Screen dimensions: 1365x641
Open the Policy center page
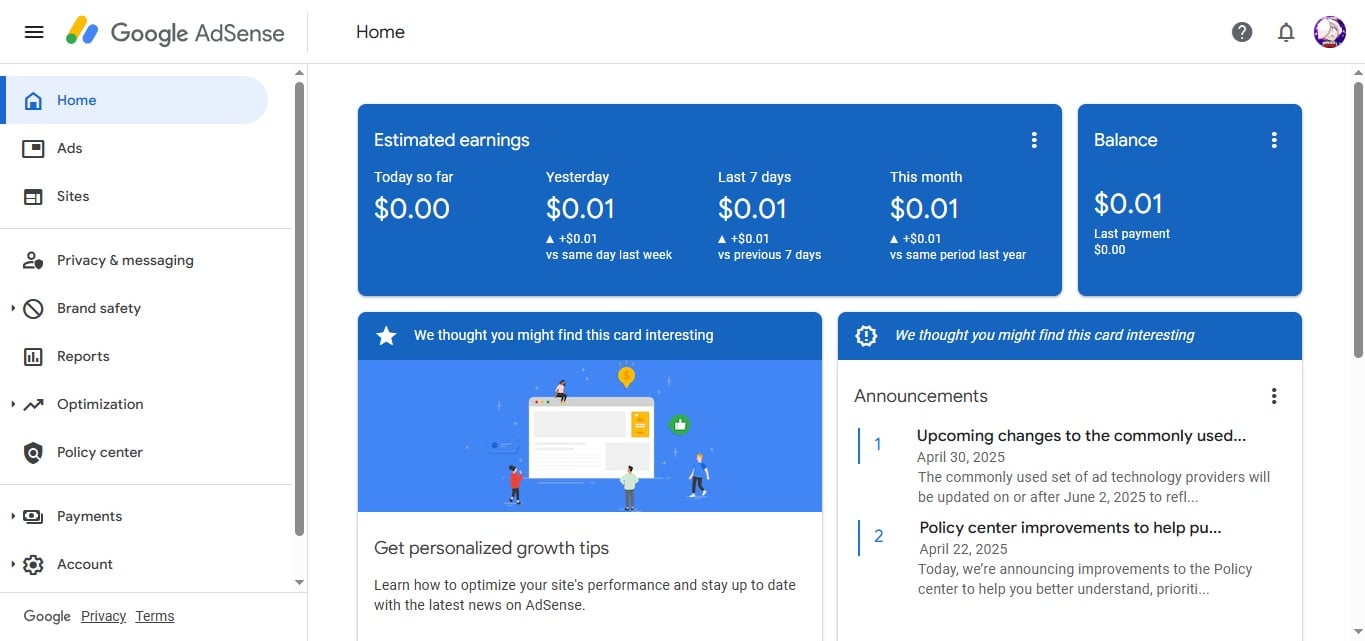click(99, 452)
